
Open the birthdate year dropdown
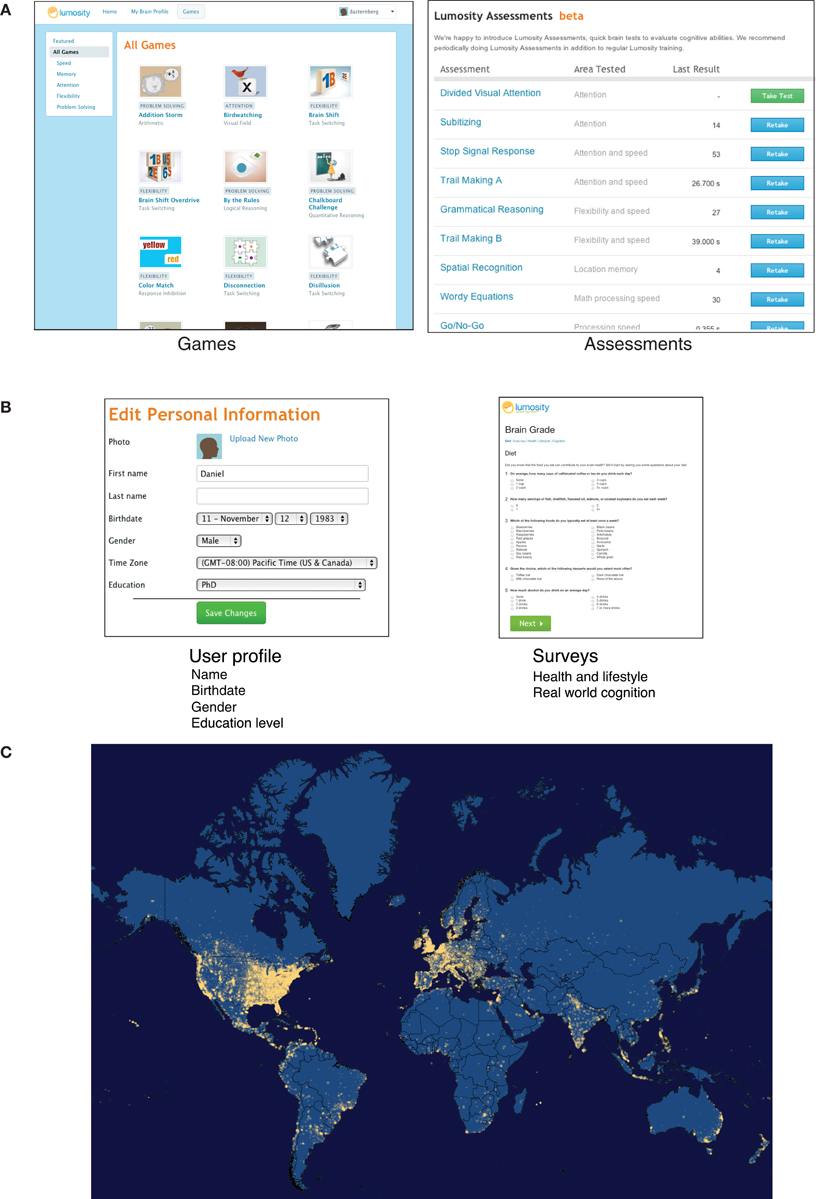329,518
